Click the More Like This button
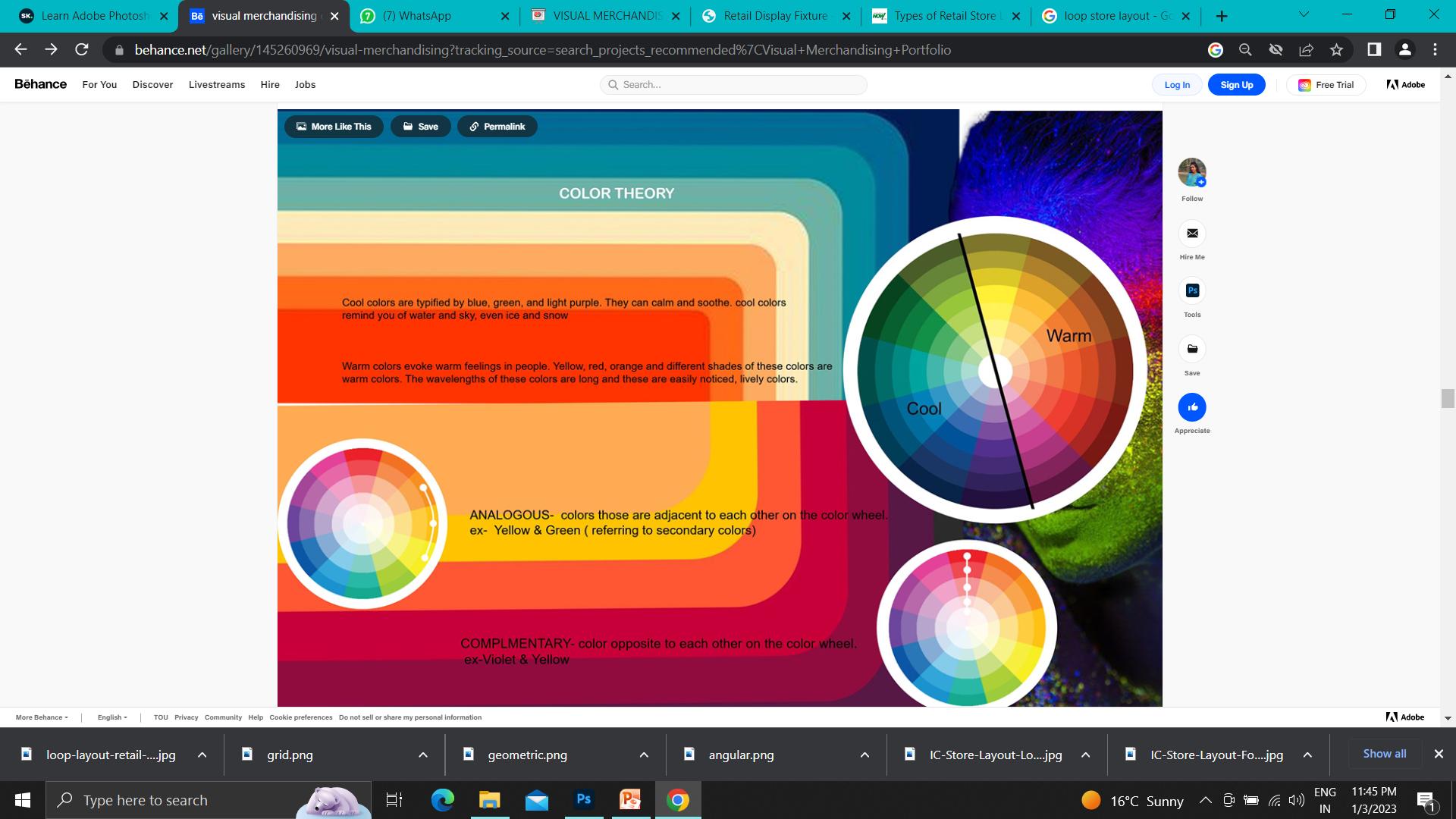The image size is (1456, 819). click(x=334, y=127)
